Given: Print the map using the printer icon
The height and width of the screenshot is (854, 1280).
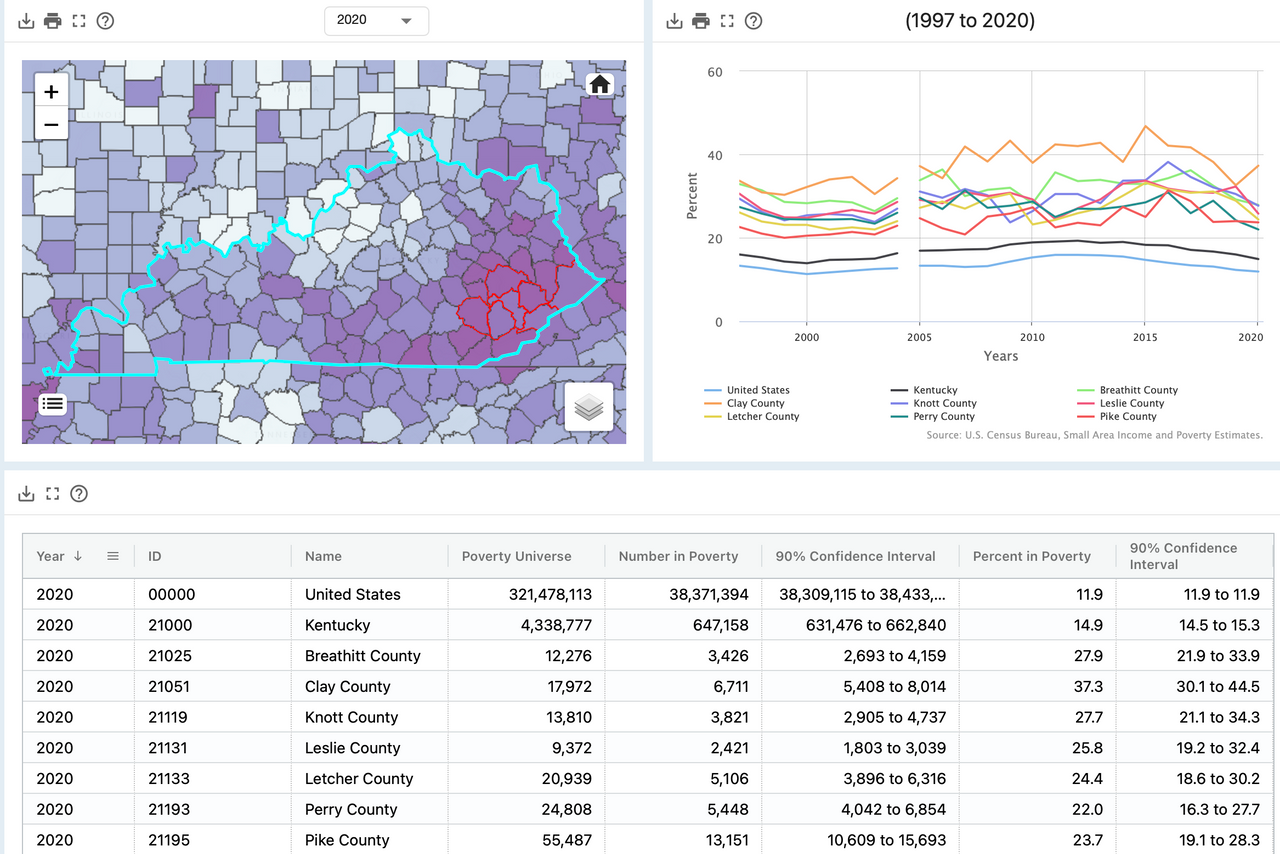Looking at the screenshot, I should pos(53,21).
